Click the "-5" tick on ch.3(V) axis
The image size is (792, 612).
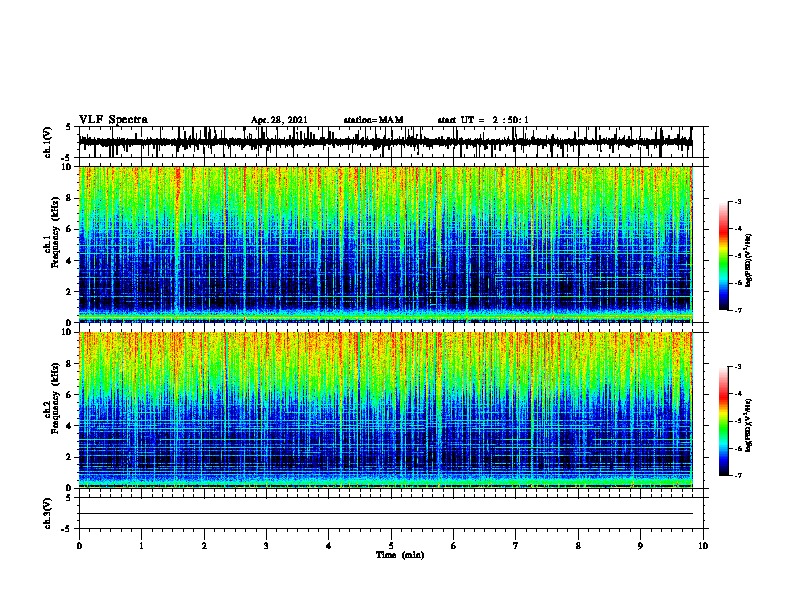click(x=67, y=529)
